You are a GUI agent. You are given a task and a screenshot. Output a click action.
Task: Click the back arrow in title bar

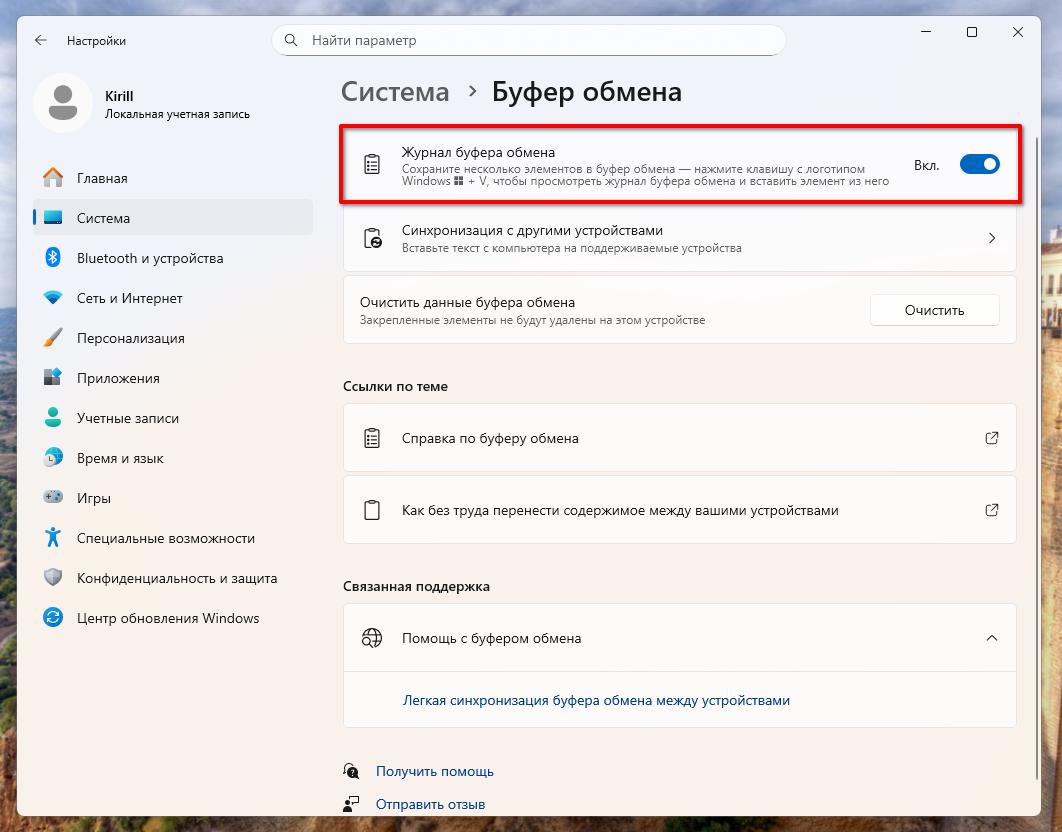41,41
